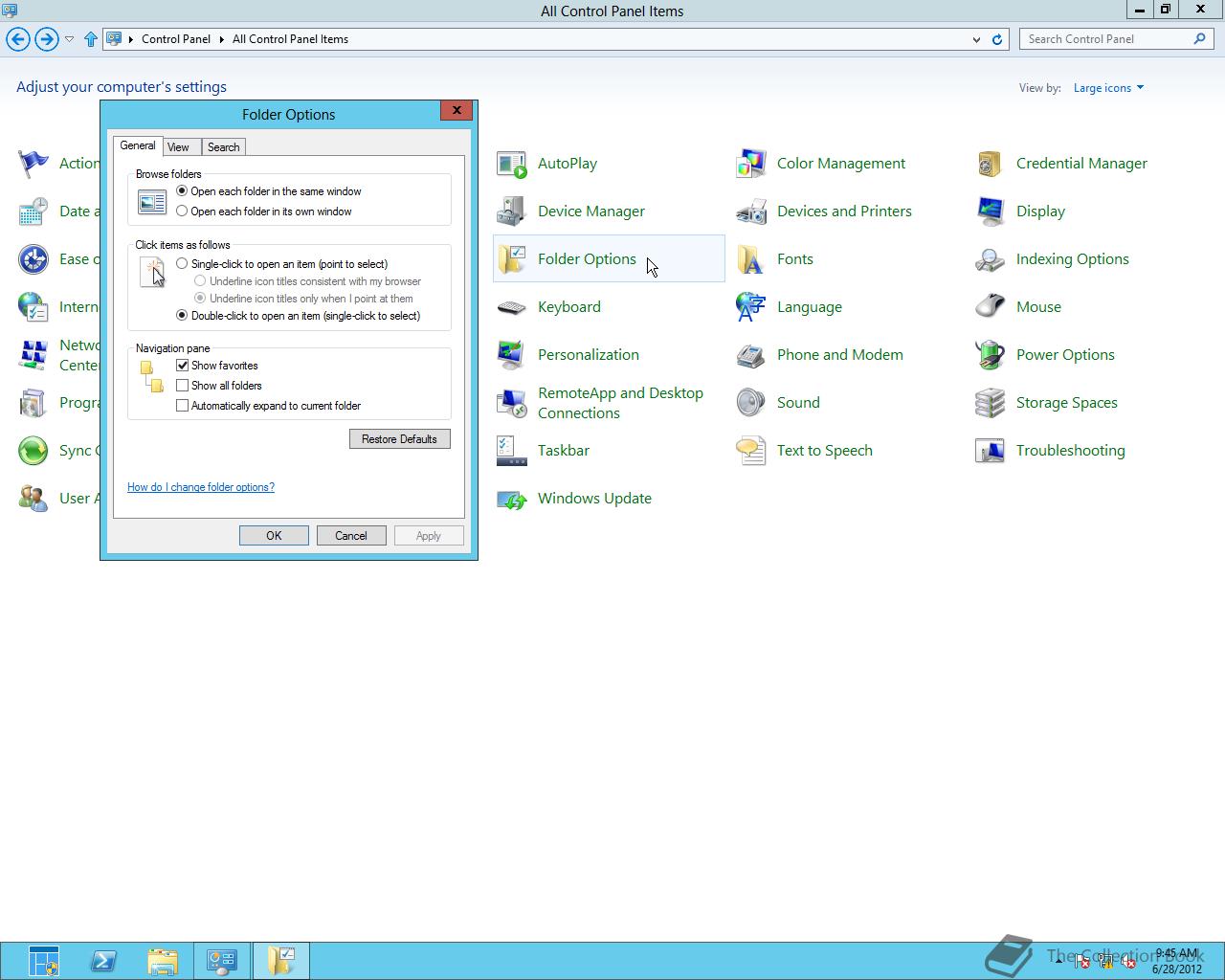1225x980 pixels.
Task: Open the Storage Spaces icon
Action: pyautogui.click(x=991, y=403)
